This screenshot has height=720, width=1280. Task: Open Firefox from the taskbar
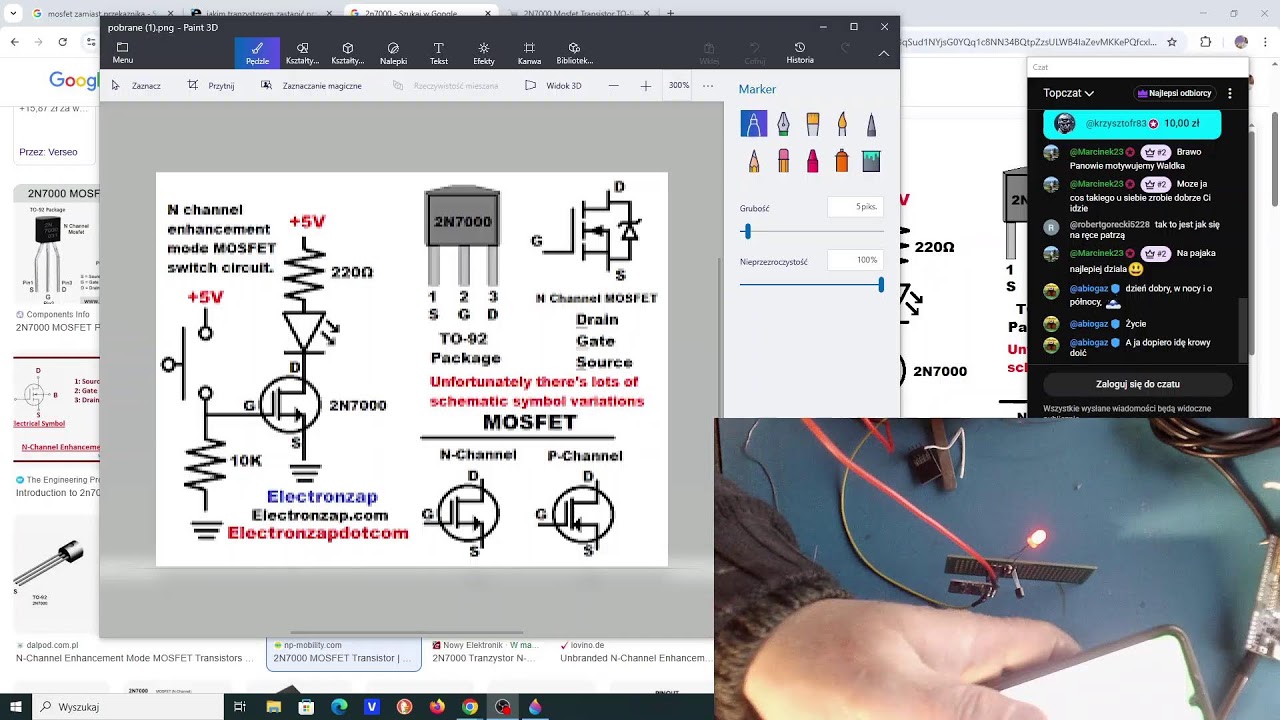[x=437, y=707]
